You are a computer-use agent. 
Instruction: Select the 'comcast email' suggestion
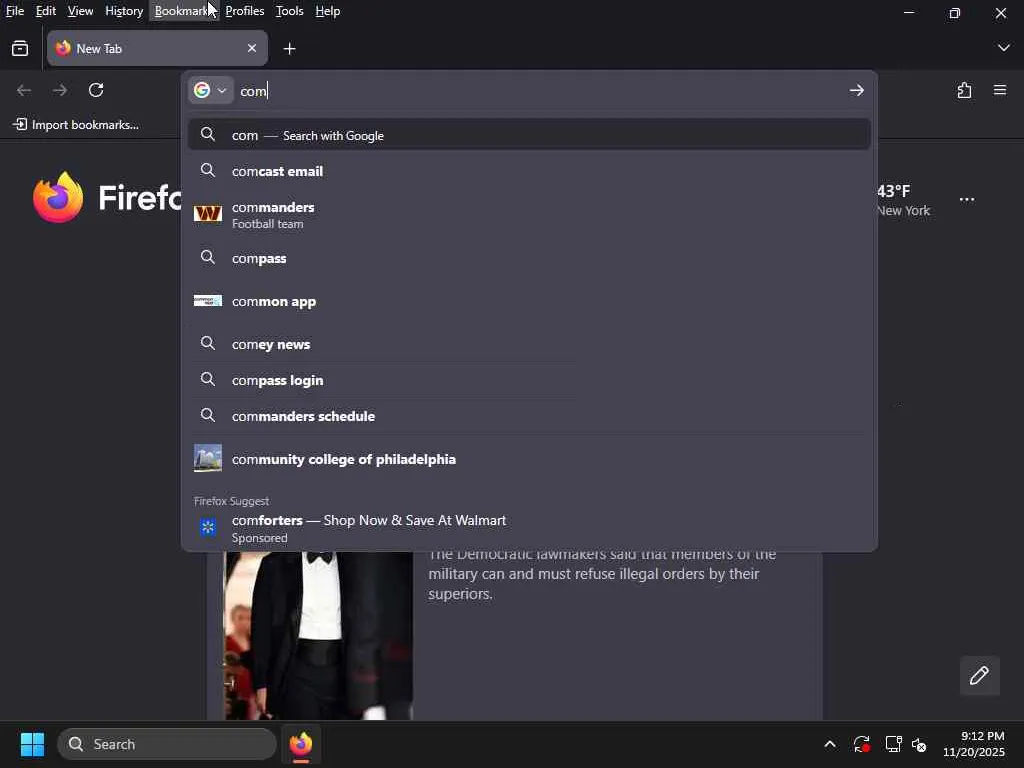pos(529,171)
